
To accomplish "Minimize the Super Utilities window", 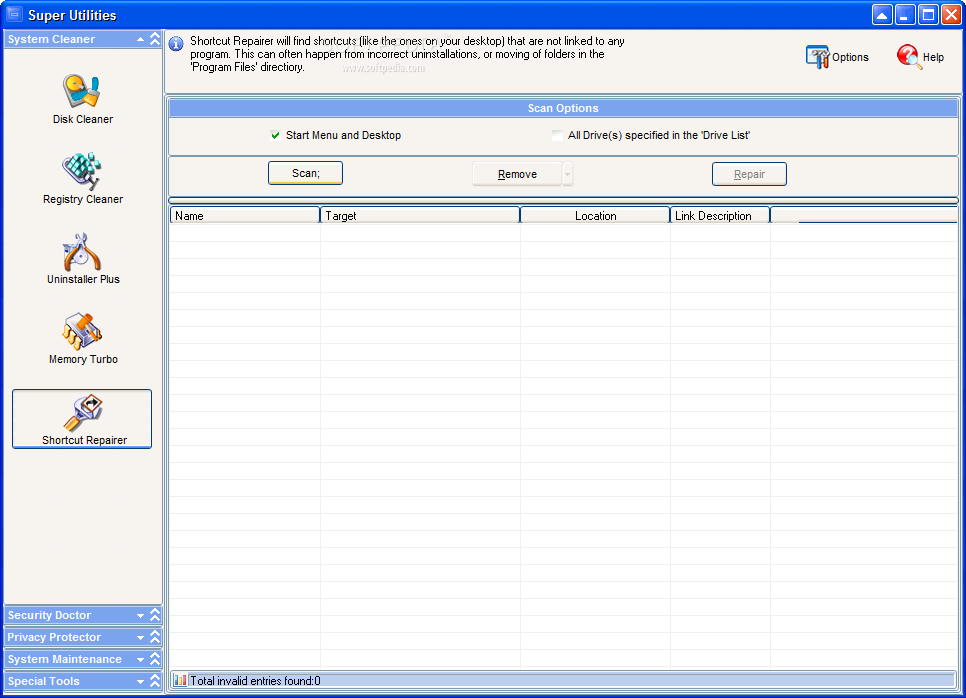I will pos(904,15).
